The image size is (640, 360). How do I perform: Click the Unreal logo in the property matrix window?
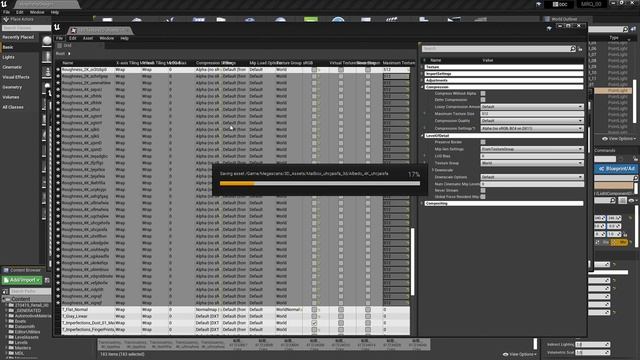pyautogui.click(x=57, y=27)
